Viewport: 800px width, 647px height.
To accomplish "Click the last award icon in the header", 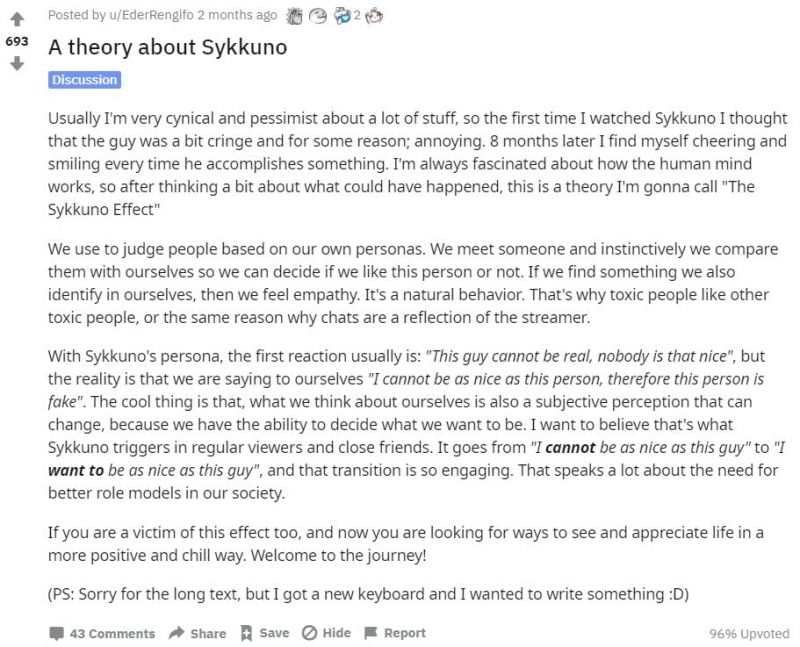I will (374, 15).
